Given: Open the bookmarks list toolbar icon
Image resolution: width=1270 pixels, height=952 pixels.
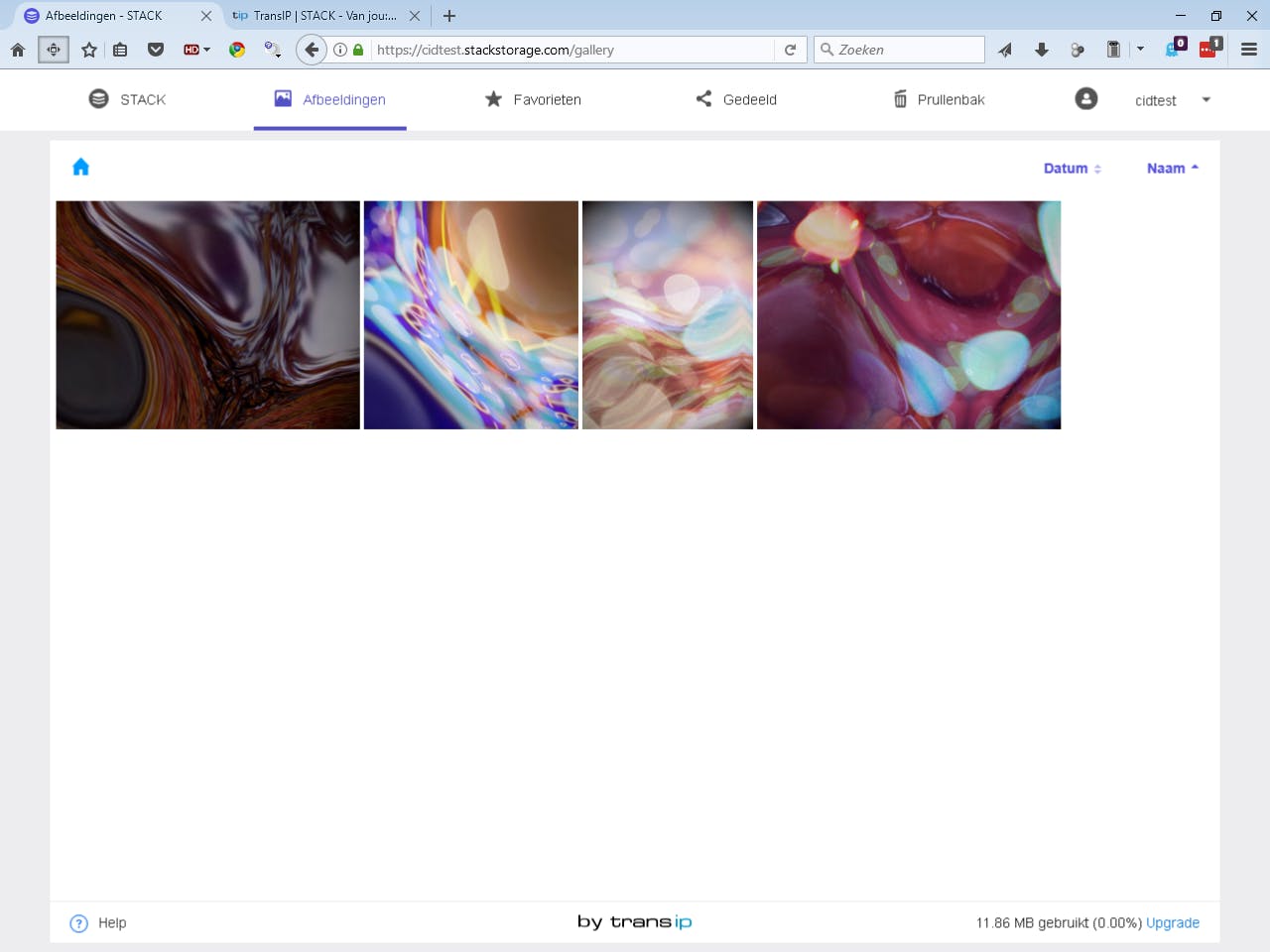Looking at the screenshot, I should (120, 50).
